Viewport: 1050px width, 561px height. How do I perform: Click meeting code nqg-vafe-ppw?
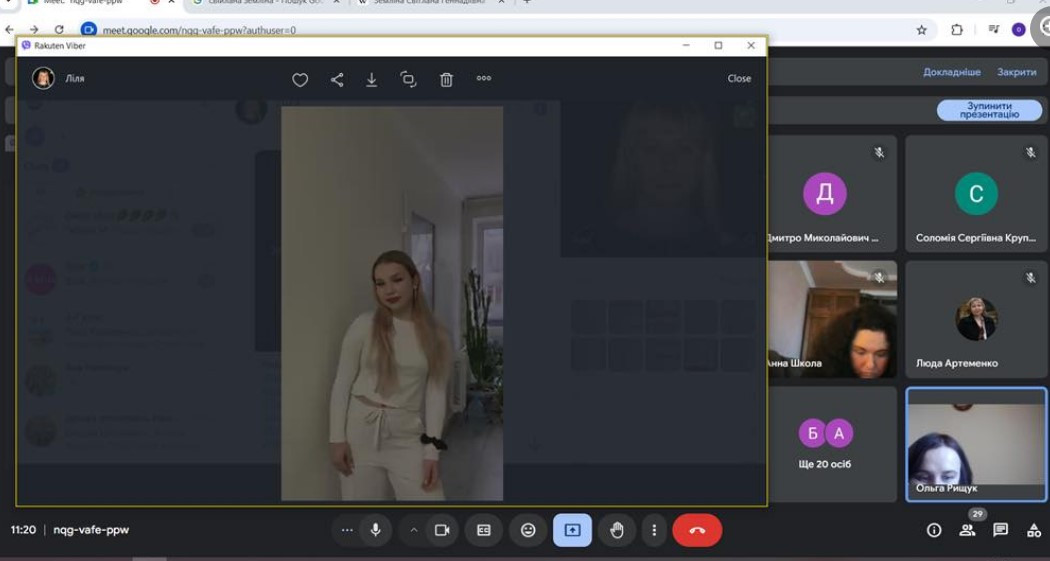click(x=91, y=530)
